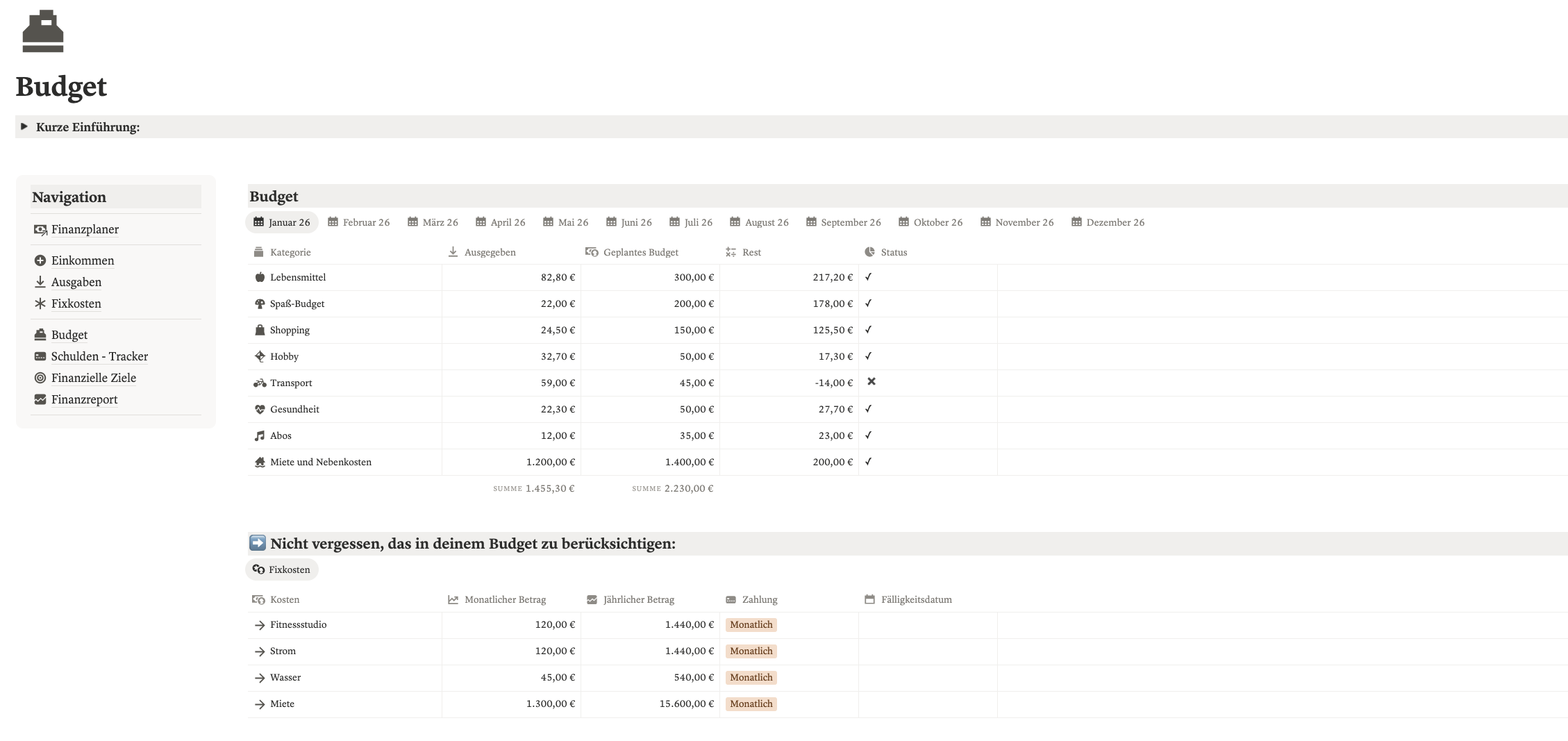Open the Finanzplaner navigation link

pos(85,229)
